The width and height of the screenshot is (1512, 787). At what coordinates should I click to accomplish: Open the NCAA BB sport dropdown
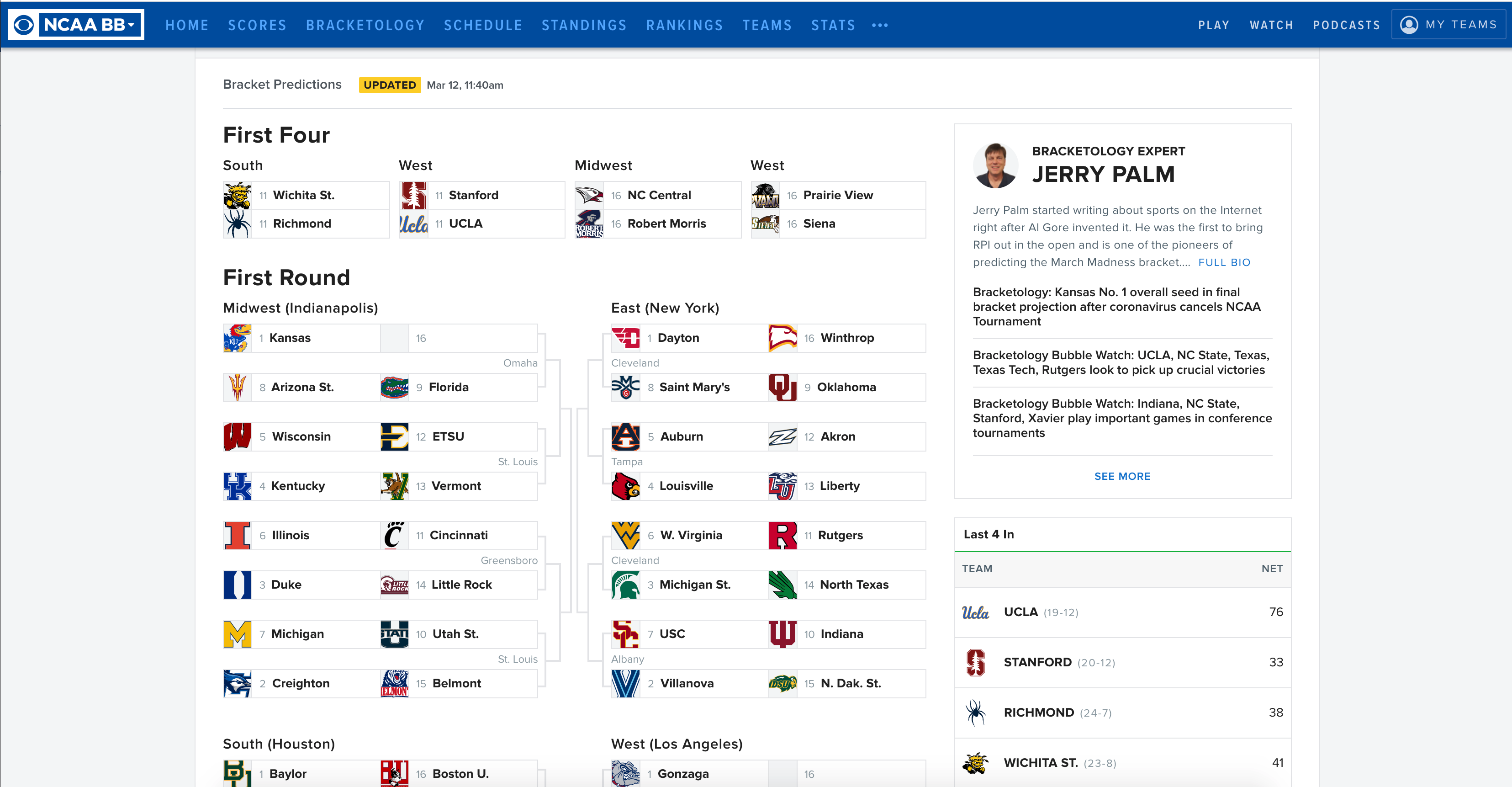coord(89,25)
